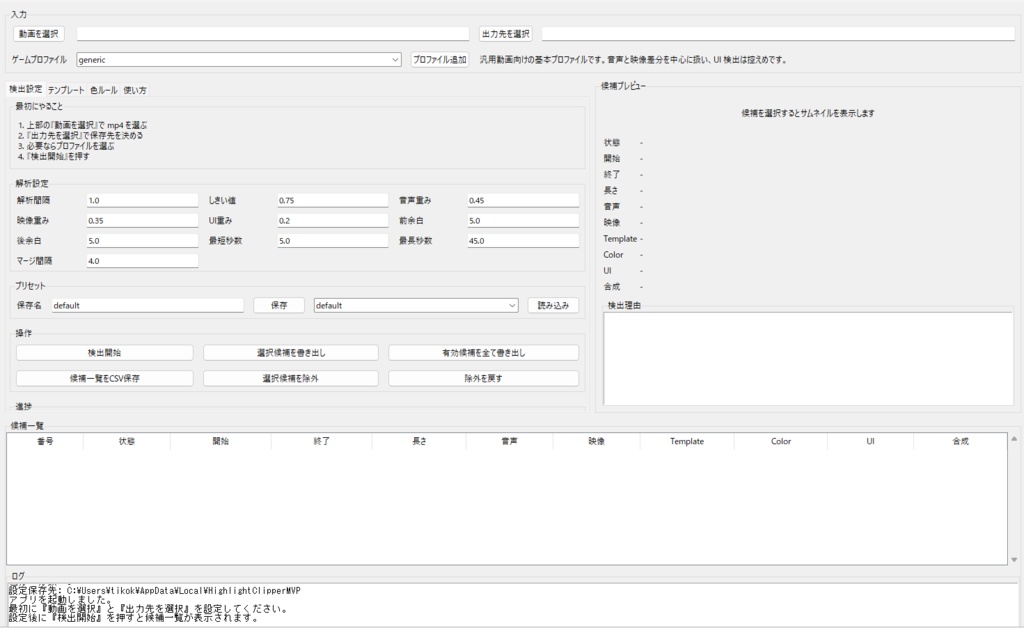Click instruction '4.『検出開始』を押す'
Screen dimensions: 1024x628
coord(54,157)
